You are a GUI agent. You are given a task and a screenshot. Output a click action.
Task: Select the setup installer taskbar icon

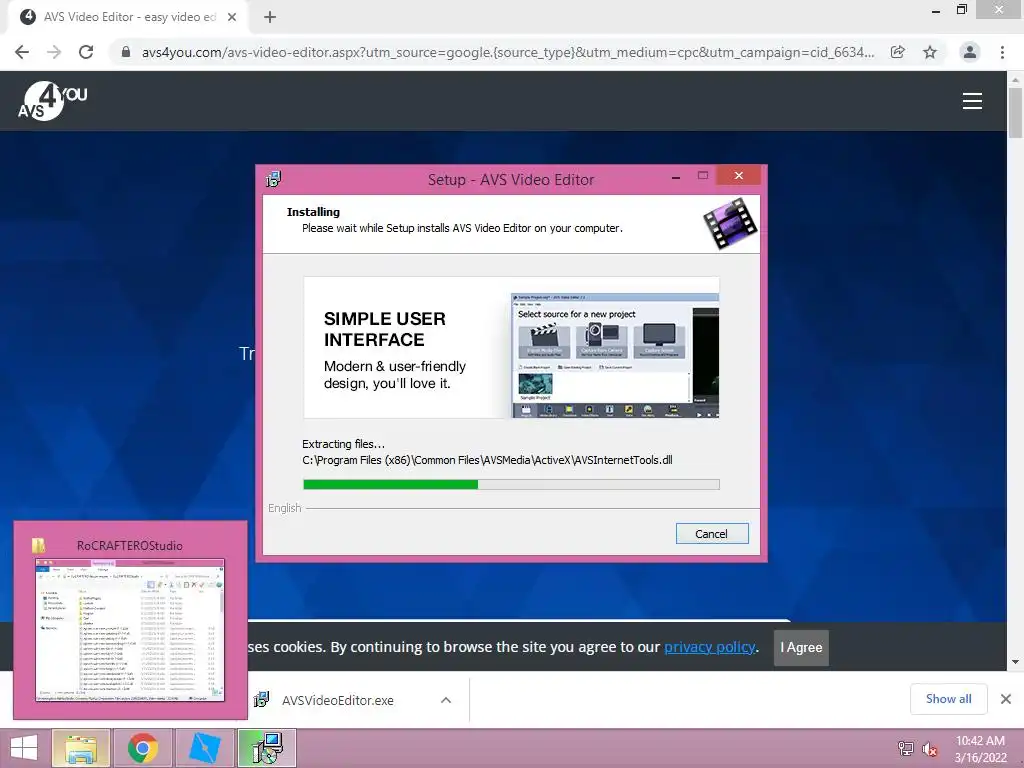267,748
